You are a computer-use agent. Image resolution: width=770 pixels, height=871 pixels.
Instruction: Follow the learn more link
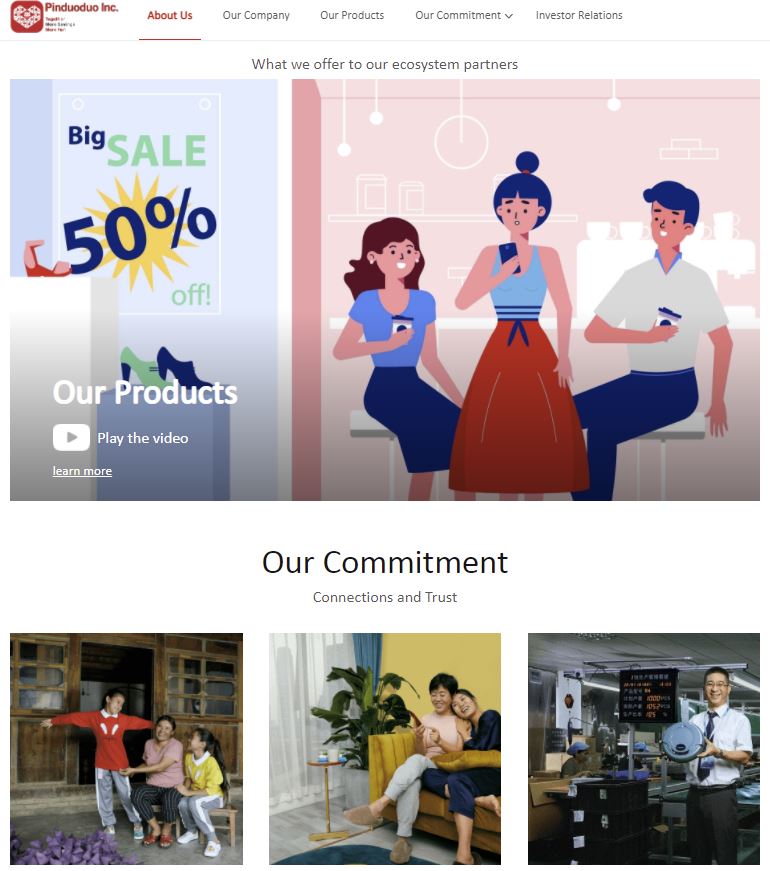point(82,471)
